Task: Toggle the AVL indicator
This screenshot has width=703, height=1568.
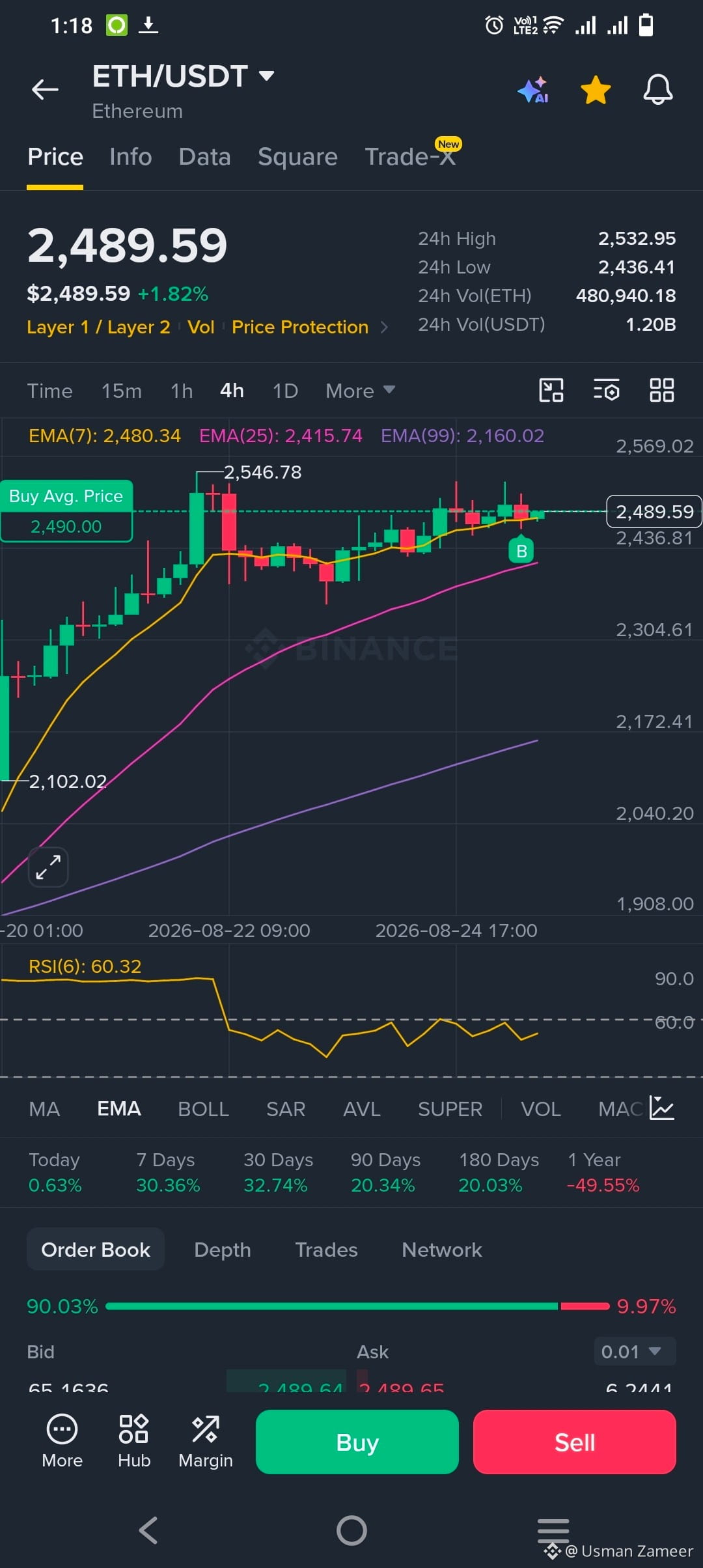Action: [x=362, y=1109]
